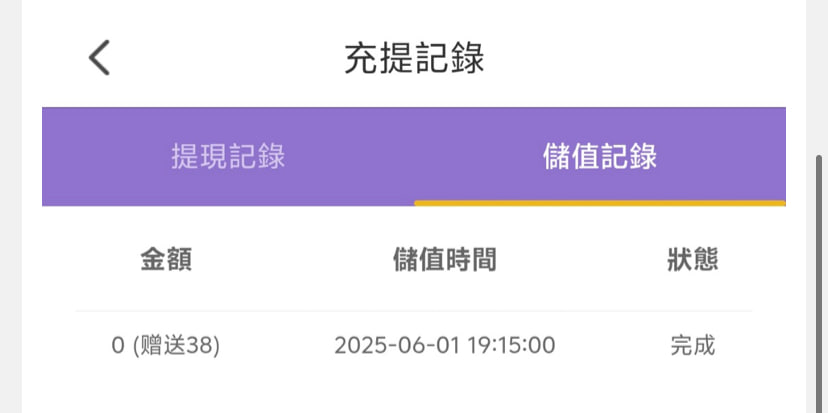
Task: Click the purple bar between the two tabs
Action: 414,157
